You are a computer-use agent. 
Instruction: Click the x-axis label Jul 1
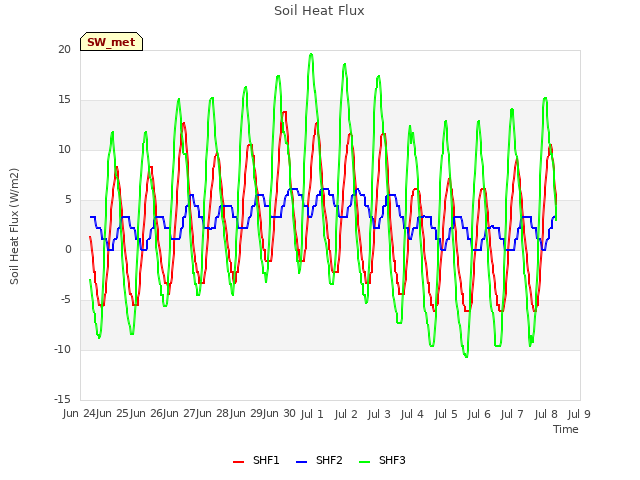coord(312,414)
